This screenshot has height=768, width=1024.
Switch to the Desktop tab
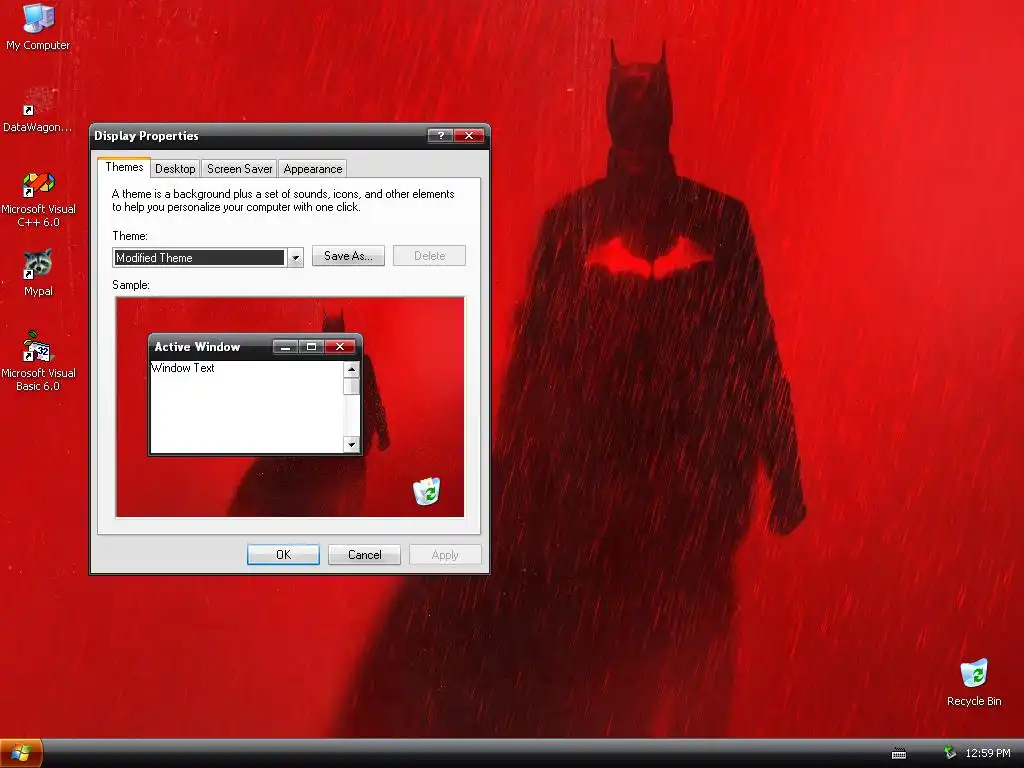[x=175, y=168]
